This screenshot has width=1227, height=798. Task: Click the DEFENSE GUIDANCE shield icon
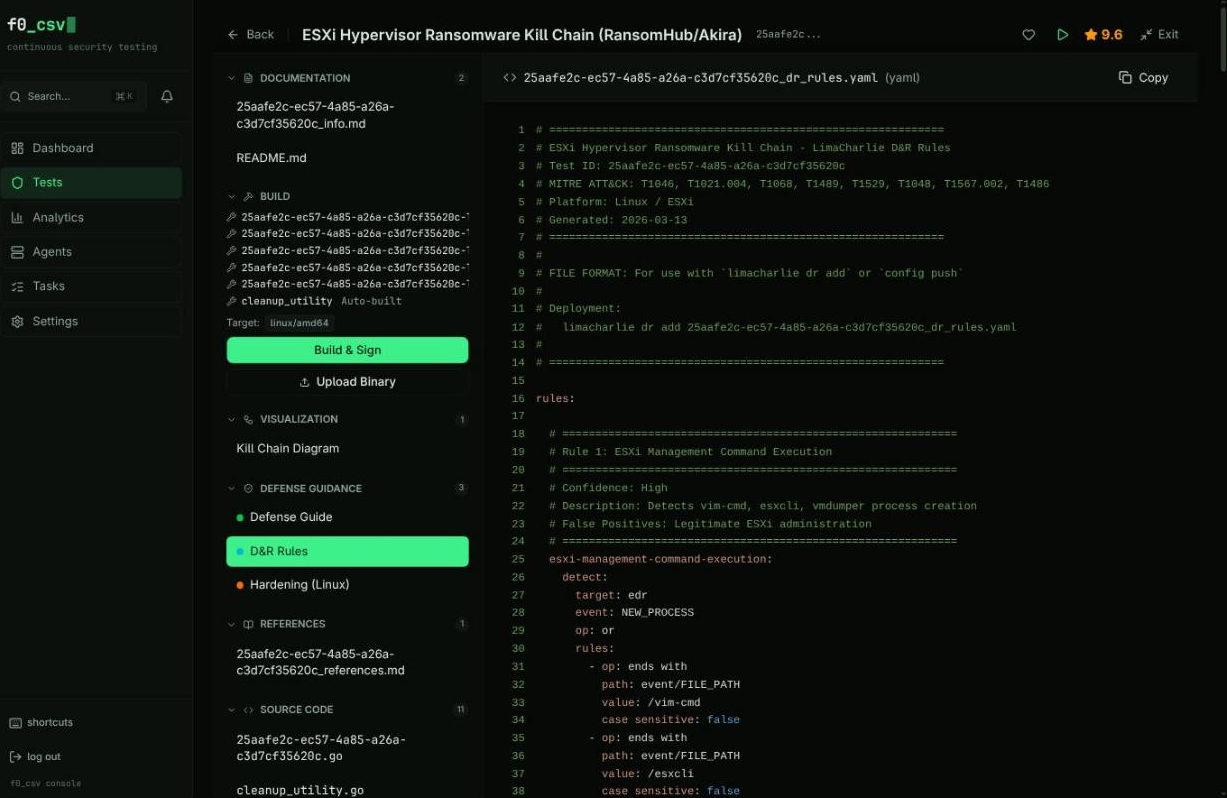tap(248, 488)
